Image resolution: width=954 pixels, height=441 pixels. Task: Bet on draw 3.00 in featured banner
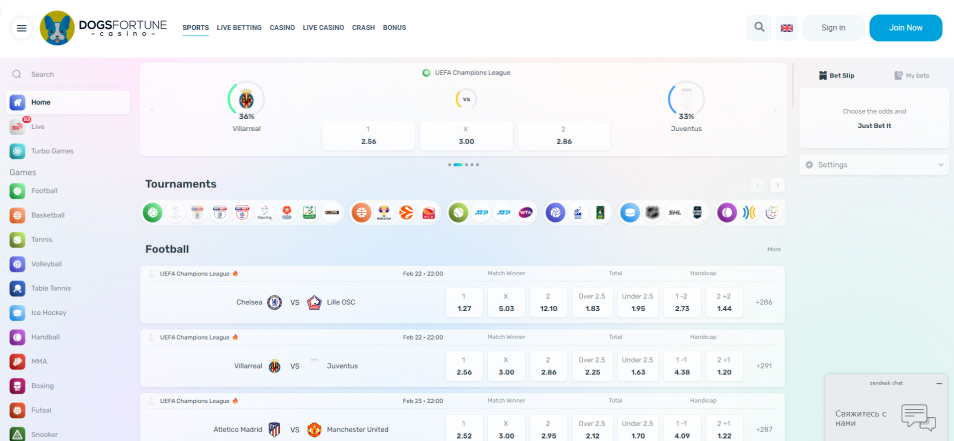click(x=466, y=135)
